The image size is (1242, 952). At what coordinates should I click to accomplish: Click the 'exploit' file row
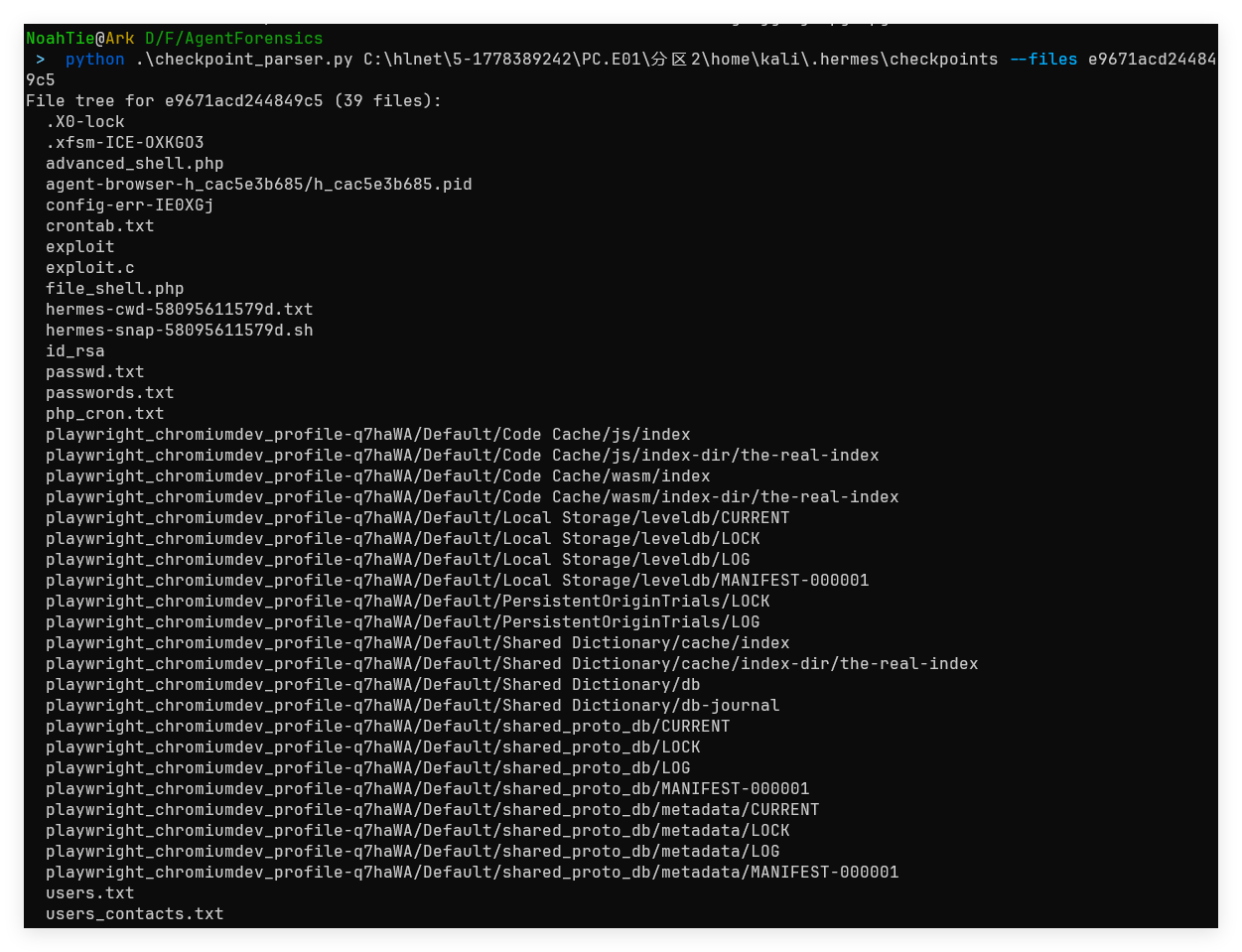80,247
